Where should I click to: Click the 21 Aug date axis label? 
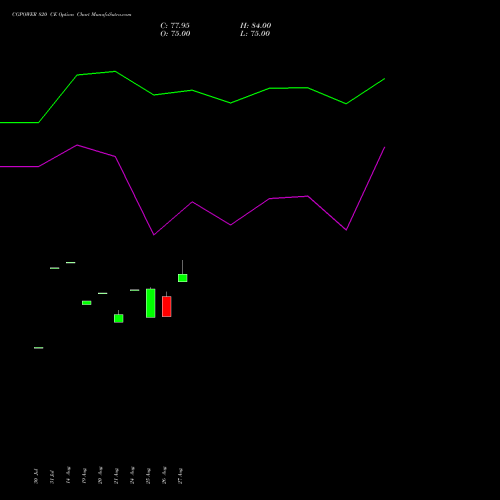pos(116,476)
